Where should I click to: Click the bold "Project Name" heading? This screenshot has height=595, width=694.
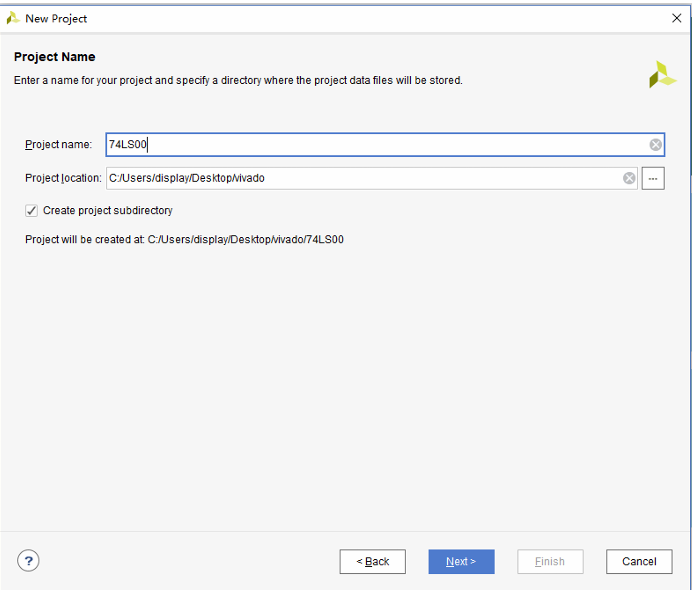[x=55, y=57]
